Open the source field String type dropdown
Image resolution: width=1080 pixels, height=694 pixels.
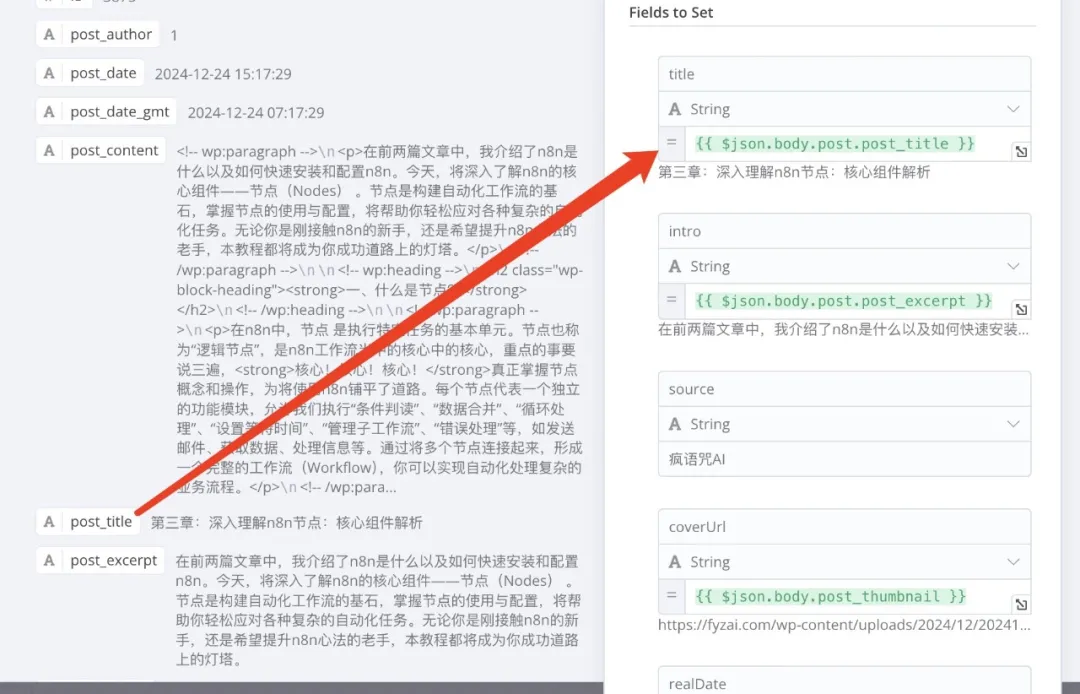tap(844, 424)
